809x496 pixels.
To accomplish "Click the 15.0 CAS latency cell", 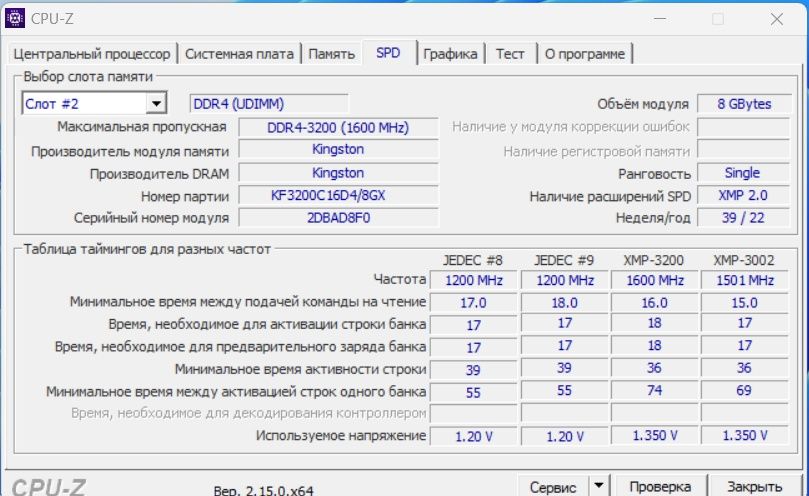I will [745, 302].
